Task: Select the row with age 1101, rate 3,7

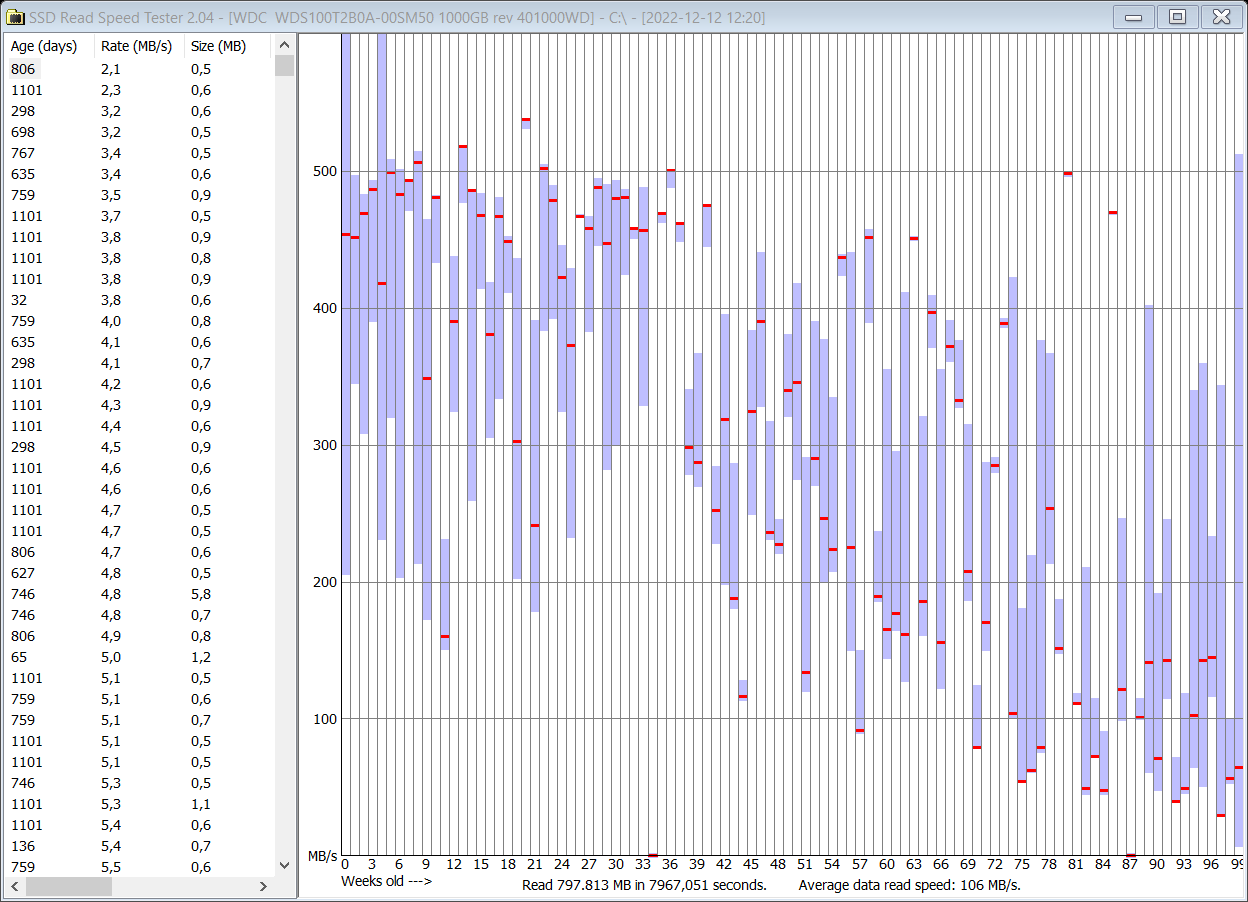Action: (x=140, y=216)
